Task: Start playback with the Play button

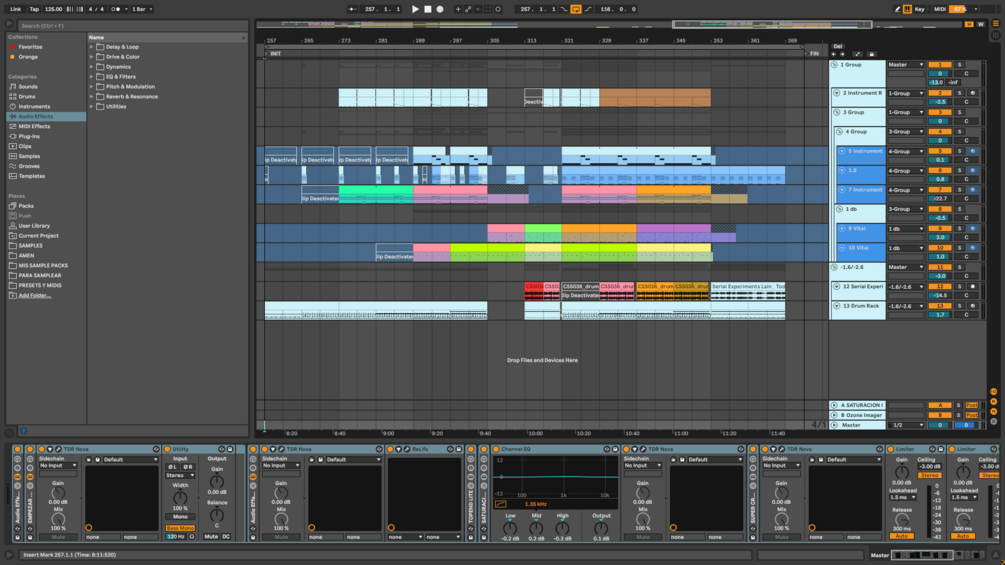Action: coord(415,9)
